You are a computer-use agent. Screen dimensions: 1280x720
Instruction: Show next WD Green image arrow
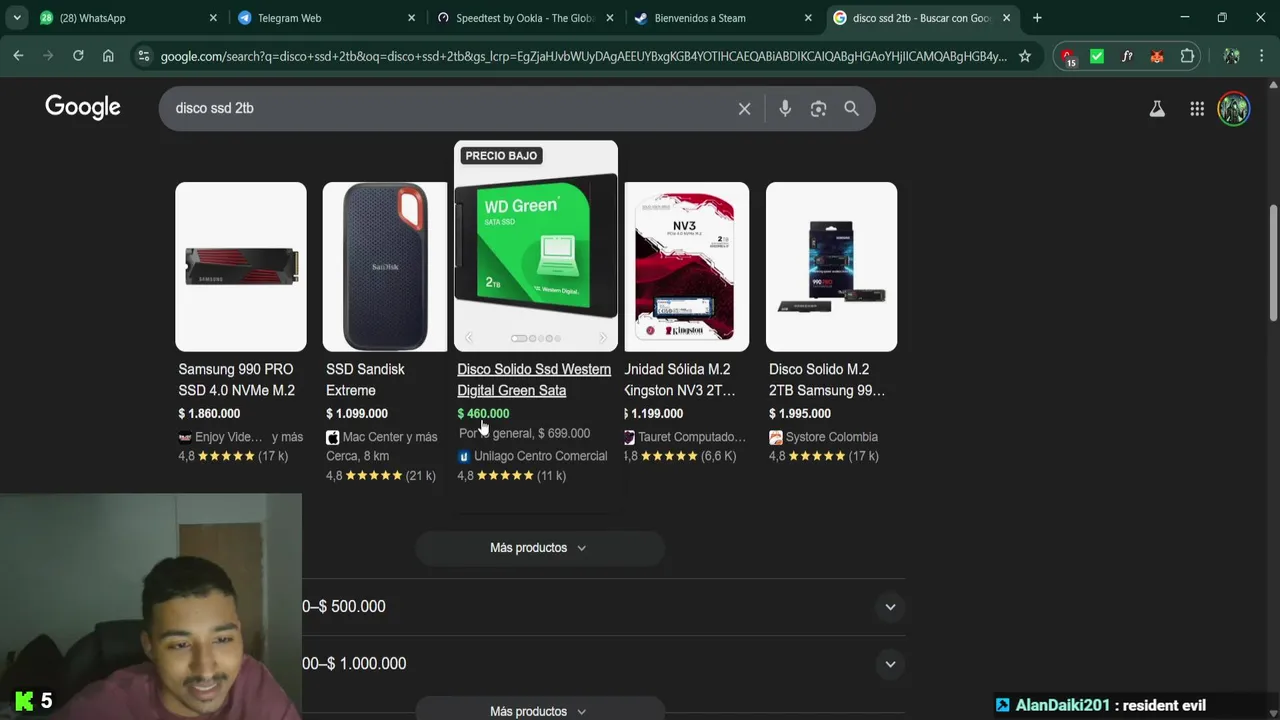tap(603, 338)
